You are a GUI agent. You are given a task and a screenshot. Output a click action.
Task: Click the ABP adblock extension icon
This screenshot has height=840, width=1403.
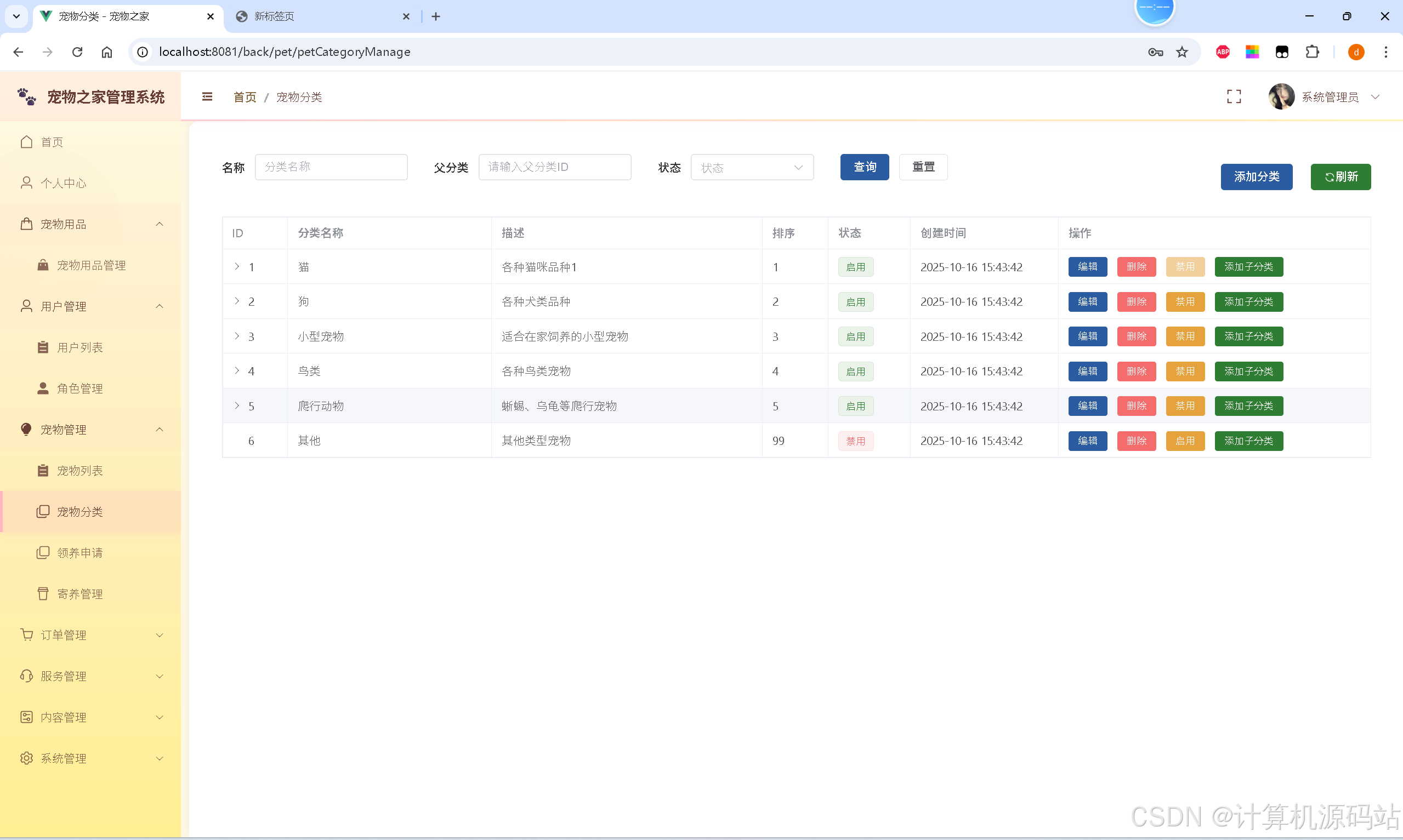[1223, 52]
